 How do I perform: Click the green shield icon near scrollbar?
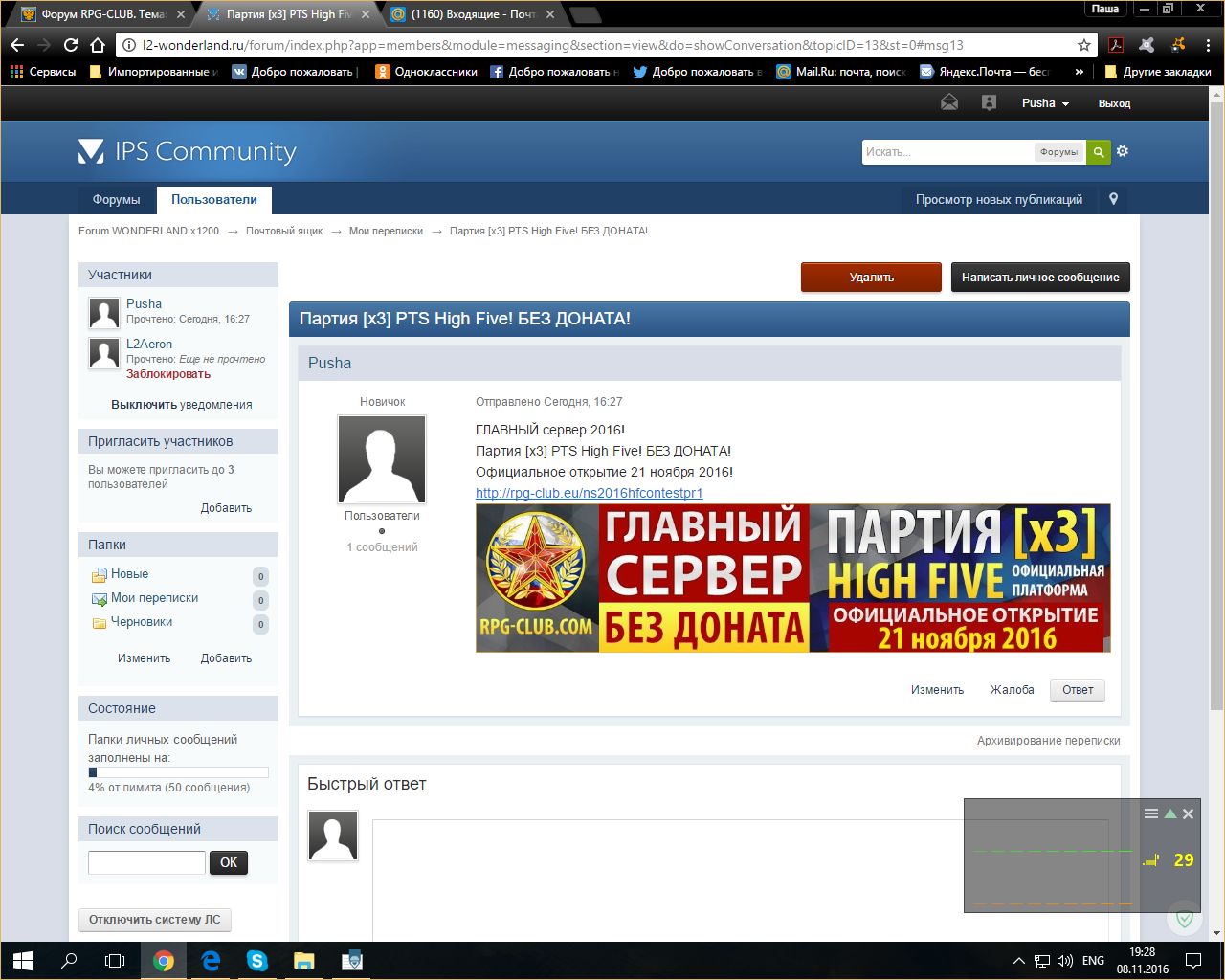pyautogui.click(x=1185, y=919)
